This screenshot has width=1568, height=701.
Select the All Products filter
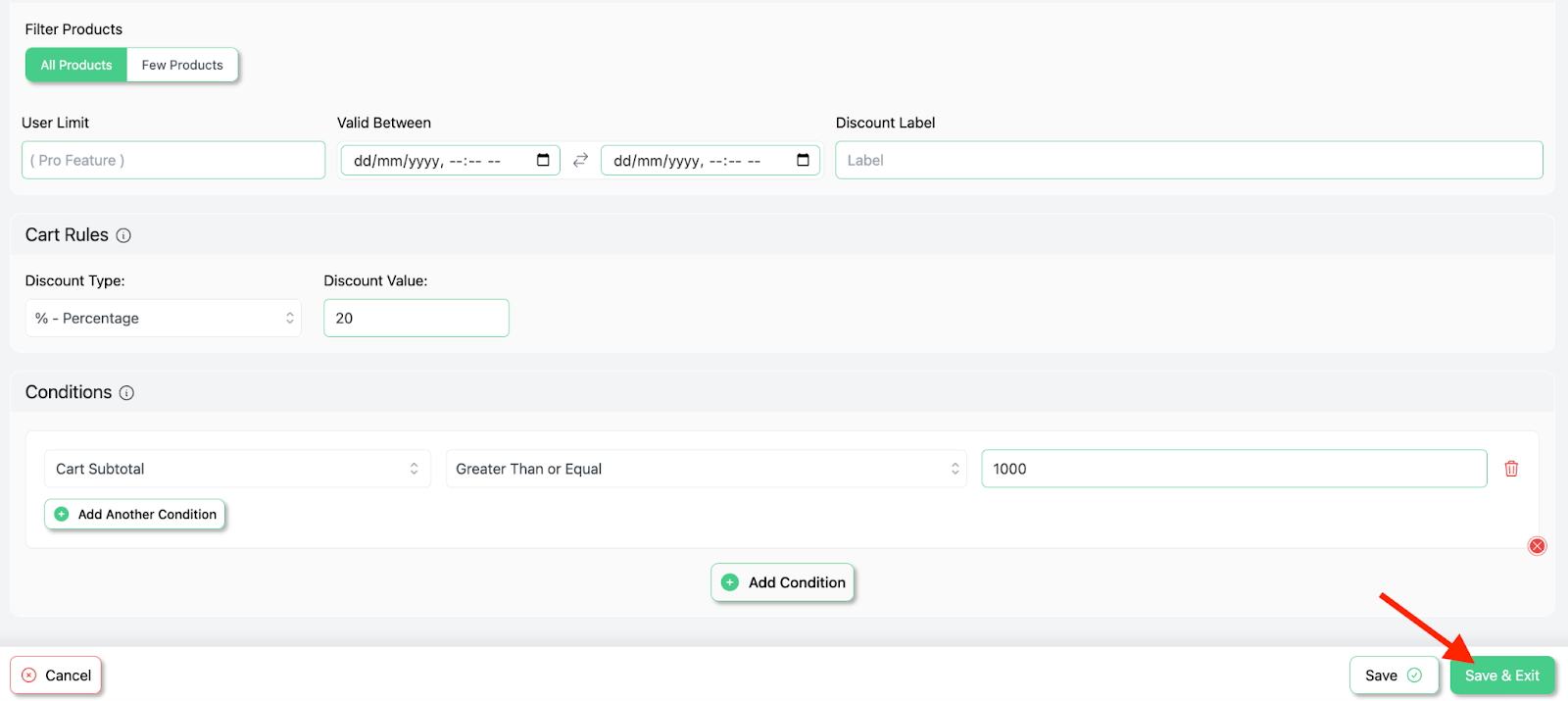(x=76, y=65)
